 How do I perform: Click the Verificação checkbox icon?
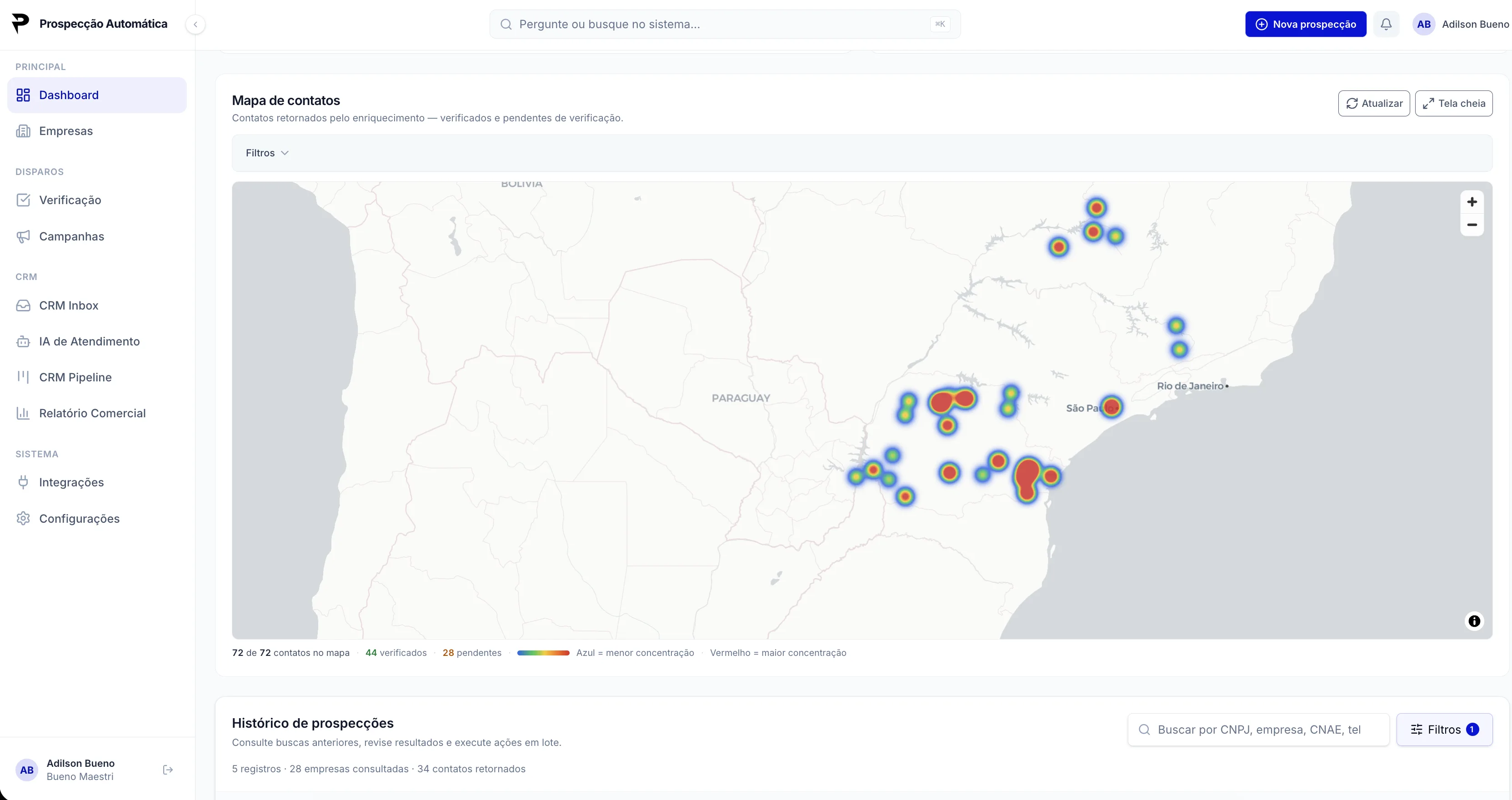23,200
